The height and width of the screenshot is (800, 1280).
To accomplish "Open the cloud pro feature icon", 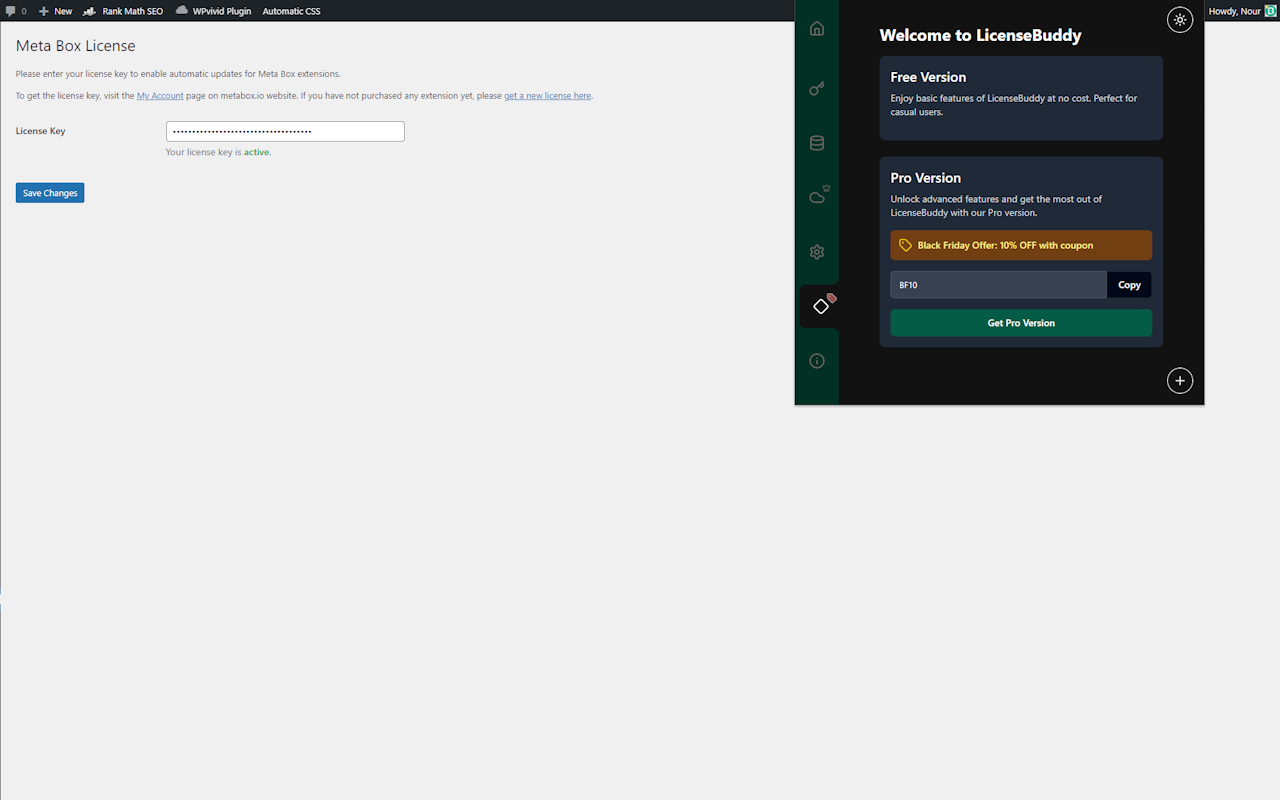I will coord(818,195).
